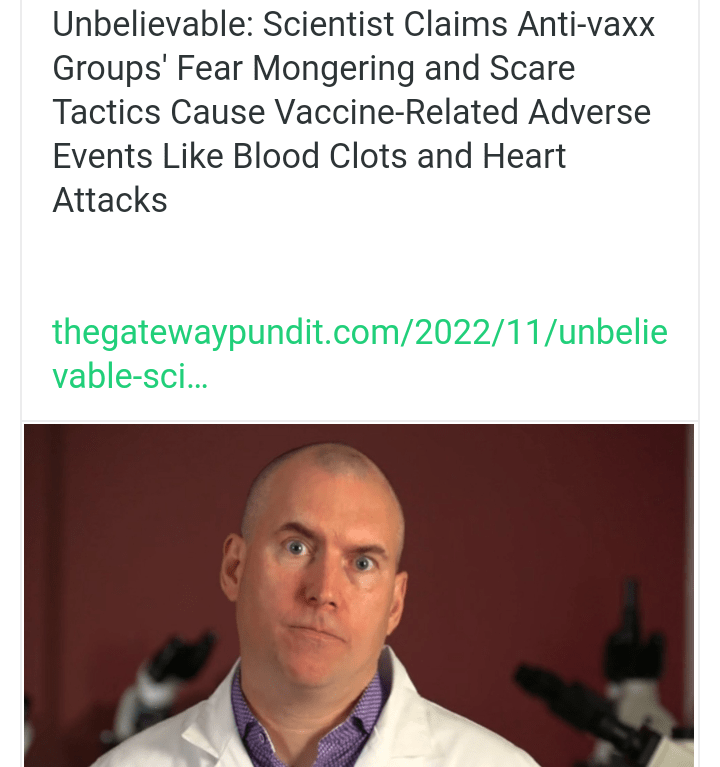Click "Events Like Blood Clots and Heart" line
720x767 pixels.
coord(309,156)
